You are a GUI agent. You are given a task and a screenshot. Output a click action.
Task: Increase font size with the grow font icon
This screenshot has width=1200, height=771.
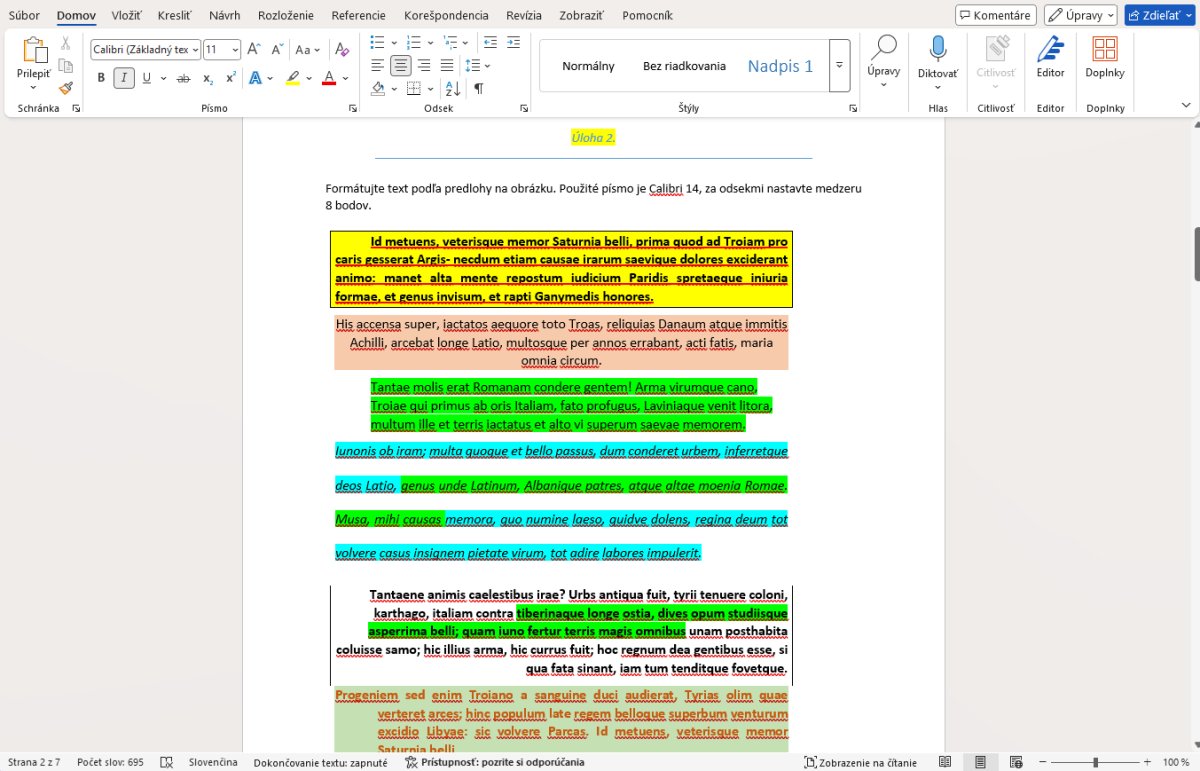click(x=253, y=50)
